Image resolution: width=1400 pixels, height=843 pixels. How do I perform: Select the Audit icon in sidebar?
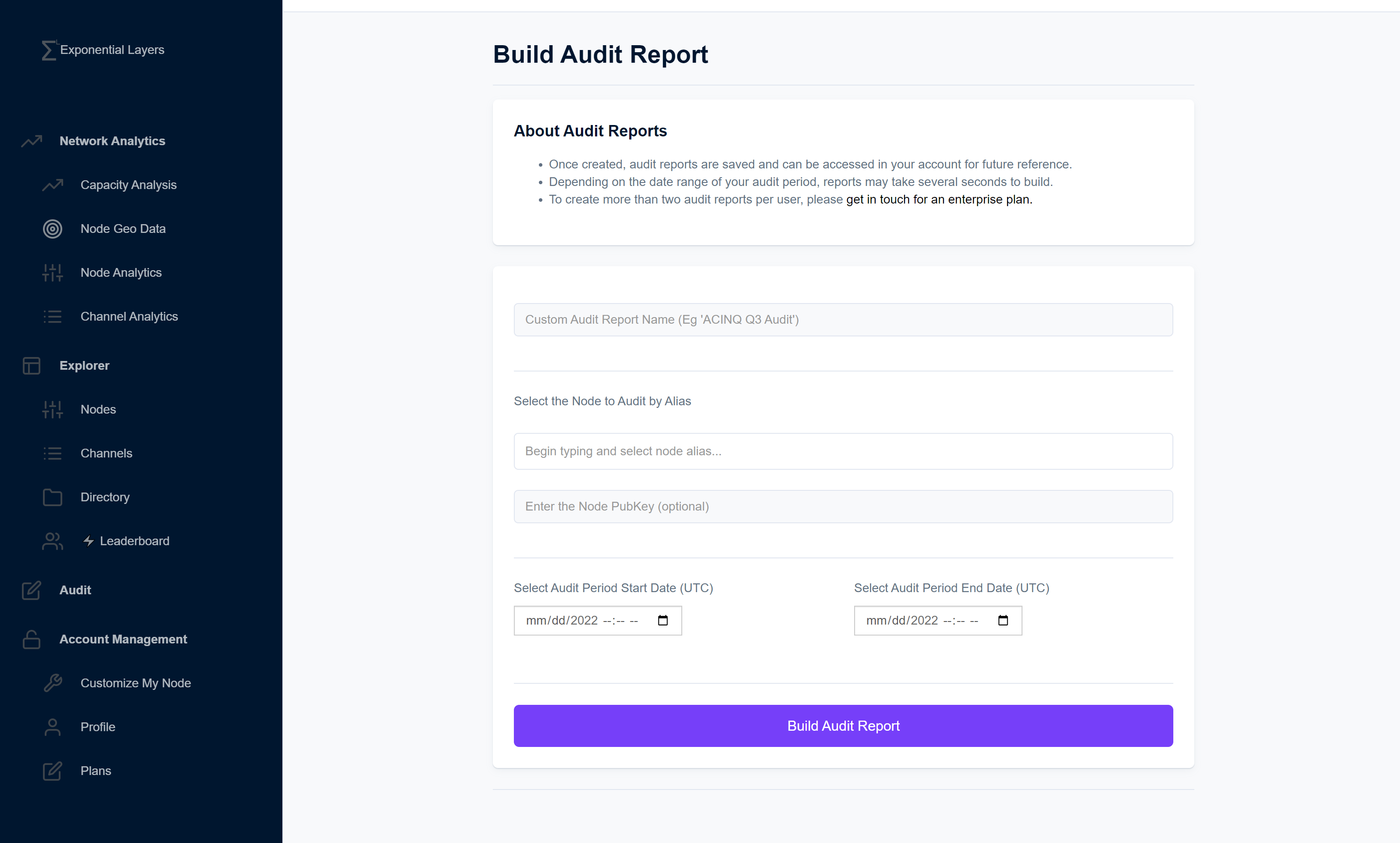pos(31,589)
